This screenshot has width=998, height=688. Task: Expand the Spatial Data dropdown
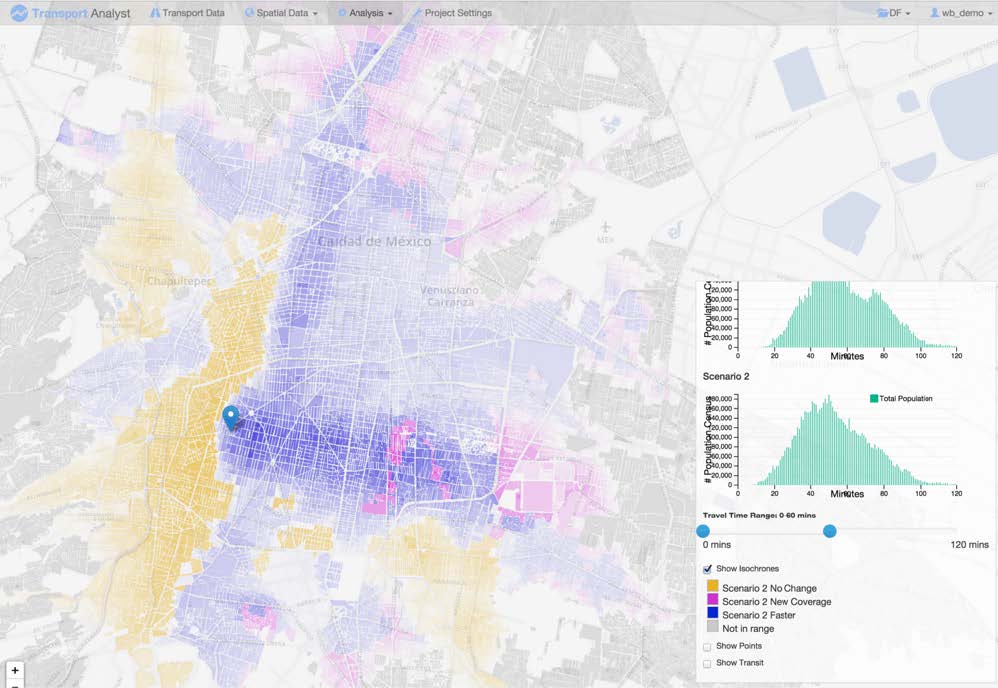pyautogui.click(x=281, y=13)
